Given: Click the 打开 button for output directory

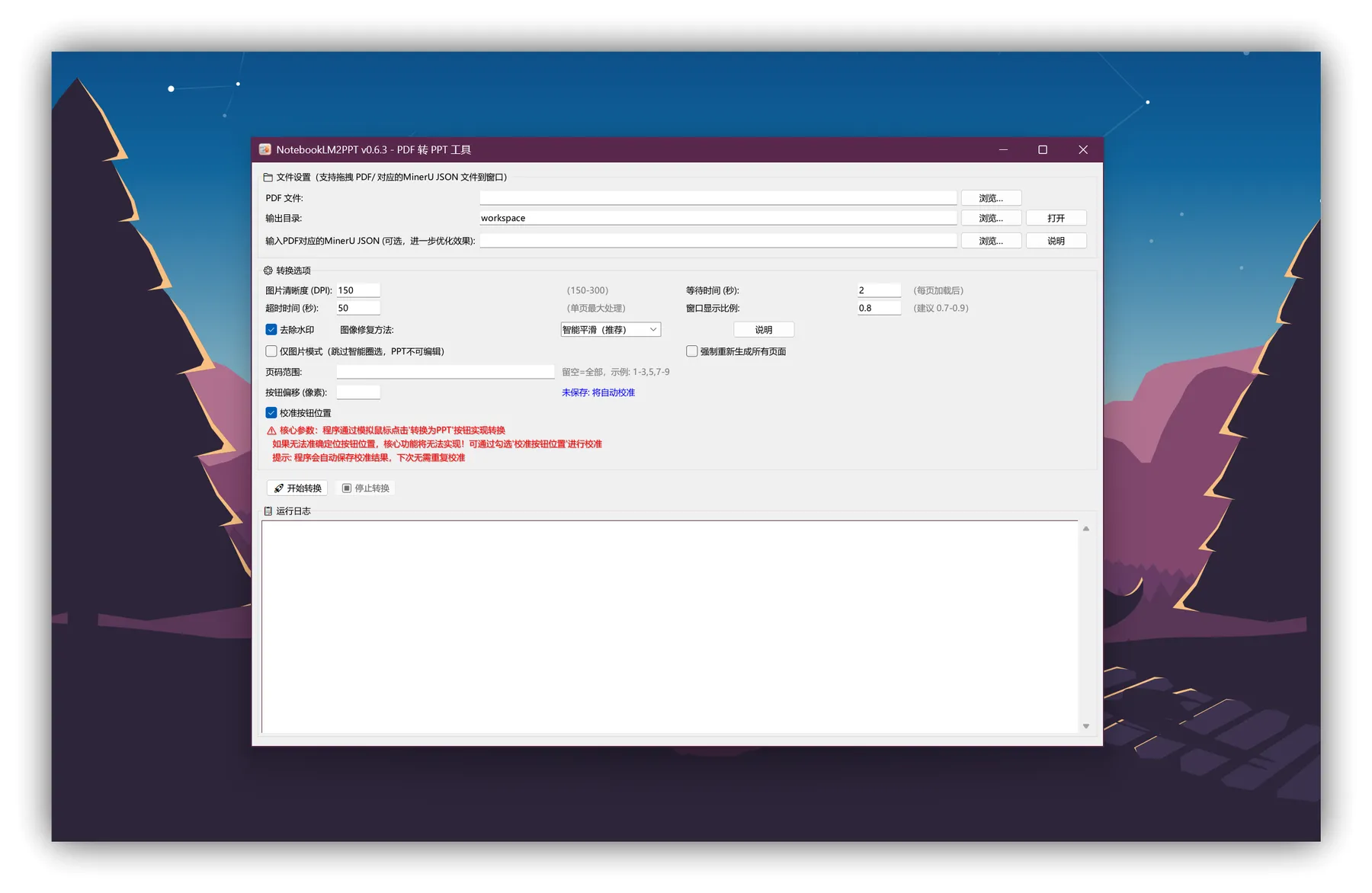Looking at the screenshot, I should 1056,218.
